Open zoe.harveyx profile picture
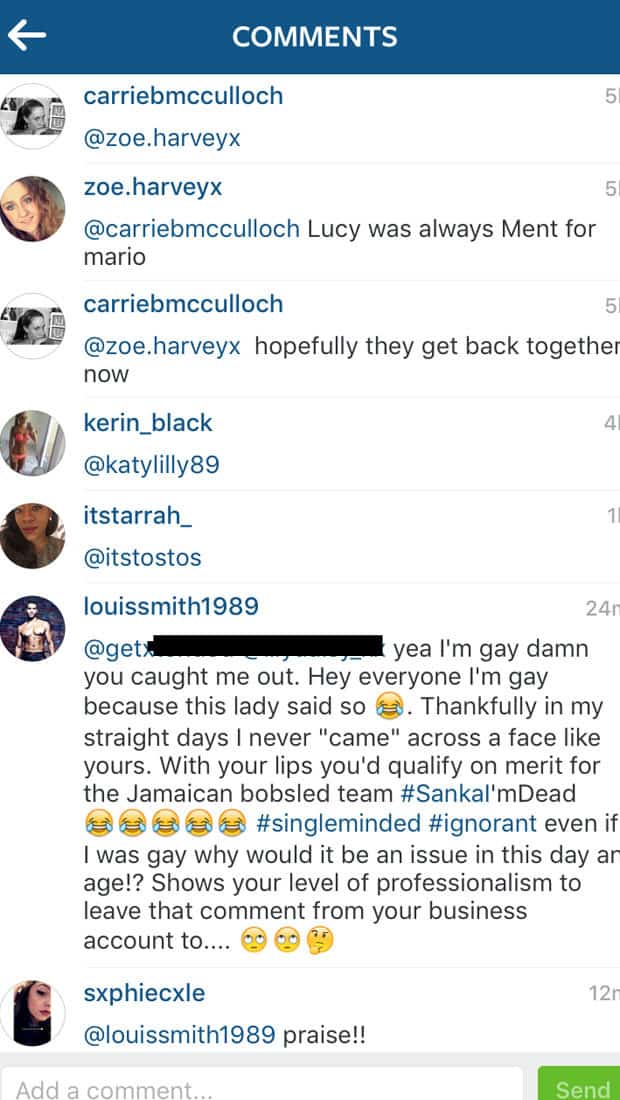 [33, 208]
